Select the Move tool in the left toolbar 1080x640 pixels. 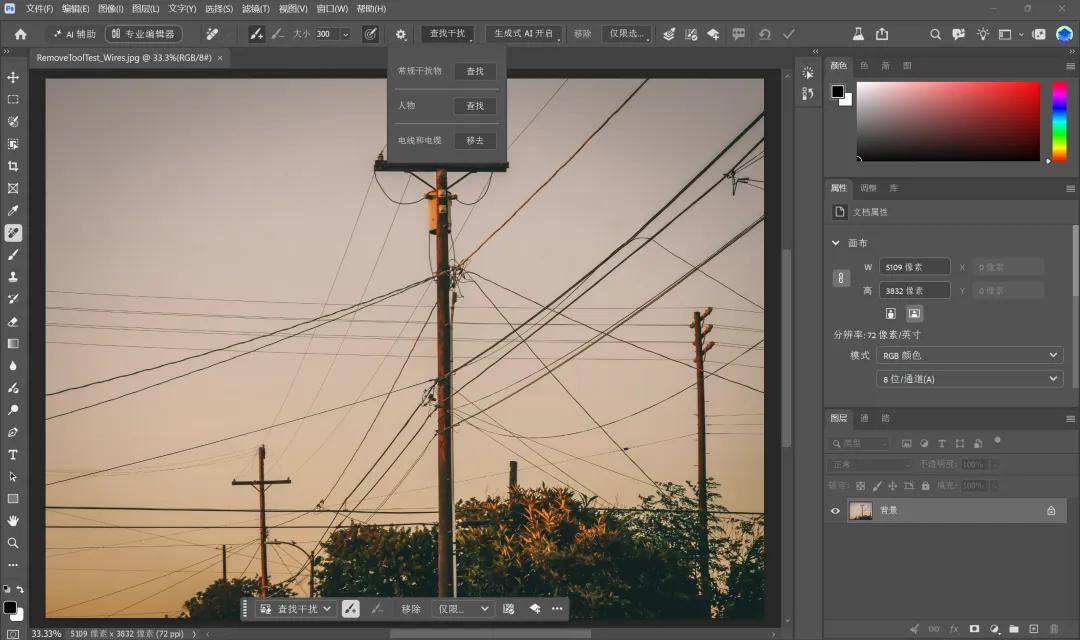(13, 77)
